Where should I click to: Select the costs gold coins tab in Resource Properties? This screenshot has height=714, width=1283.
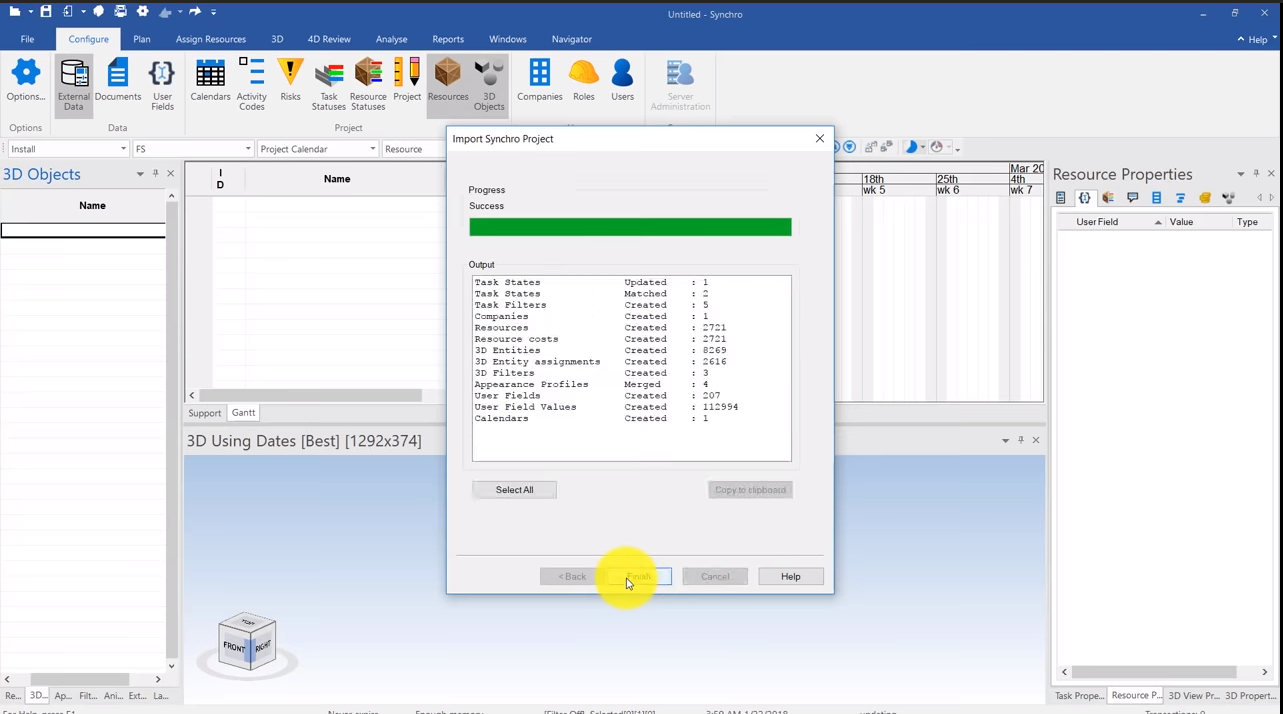[x=1205, y=198]
